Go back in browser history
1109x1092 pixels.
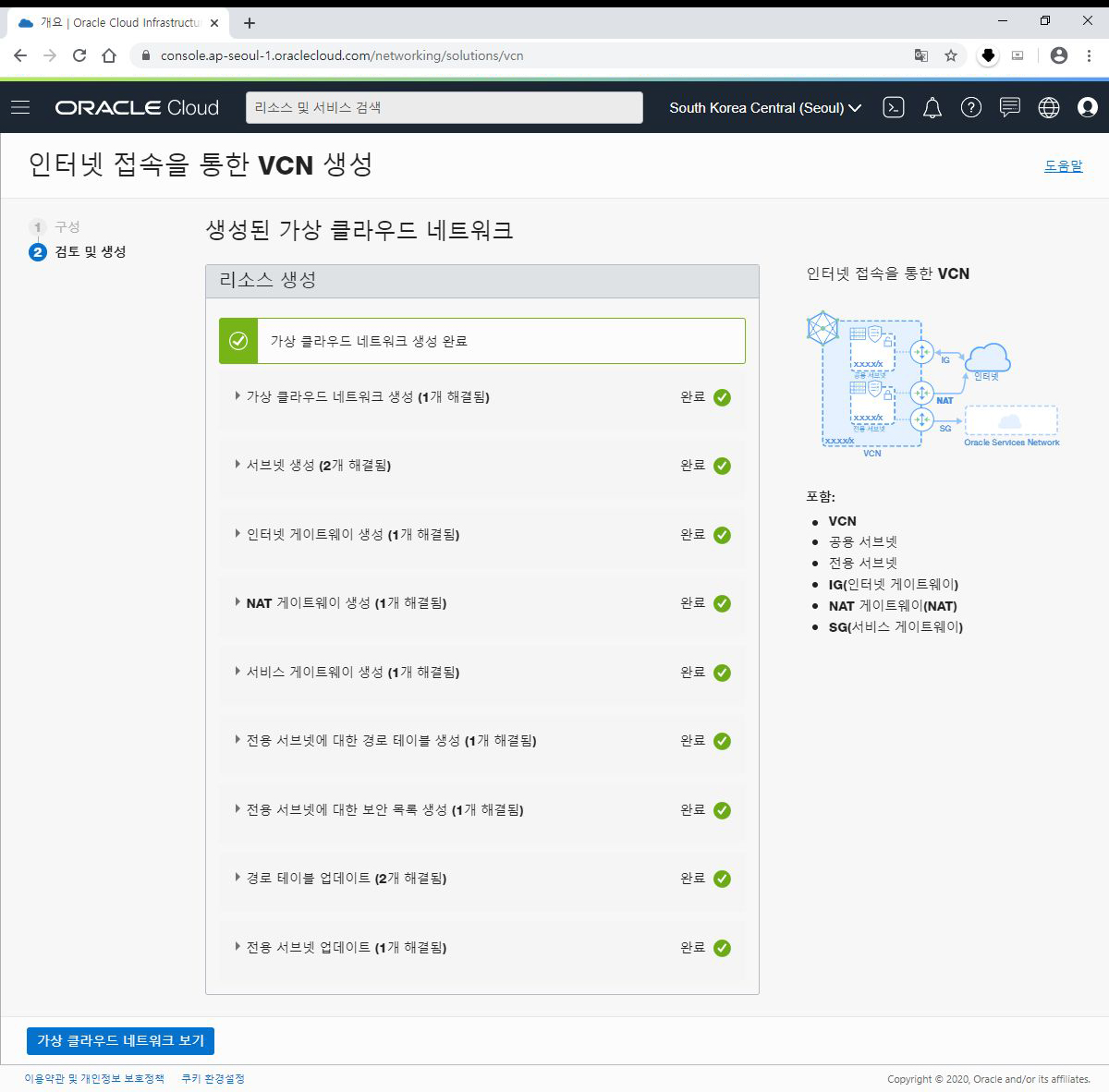pos(20,55)
